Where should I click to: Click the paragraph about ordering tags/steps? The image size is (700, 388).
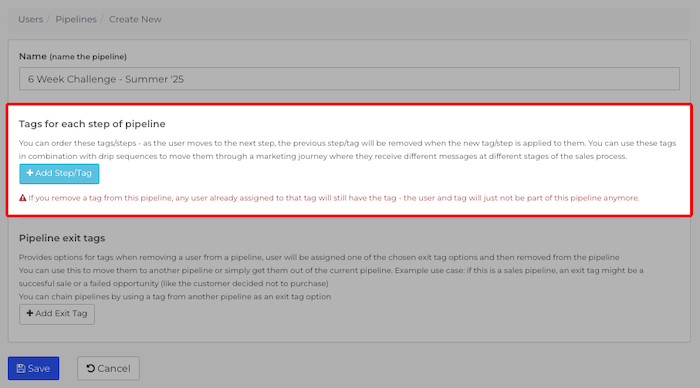coord(347,150)
